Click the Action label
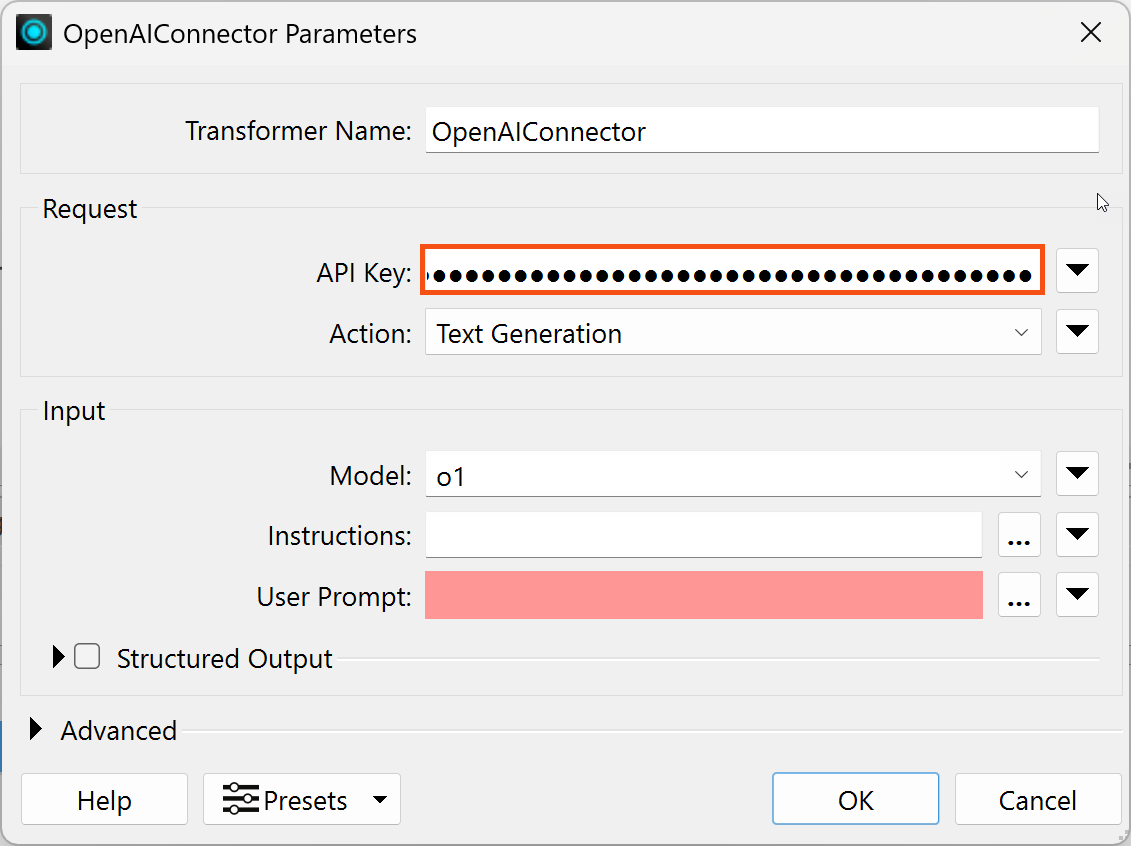 click(x=370, y=334)
